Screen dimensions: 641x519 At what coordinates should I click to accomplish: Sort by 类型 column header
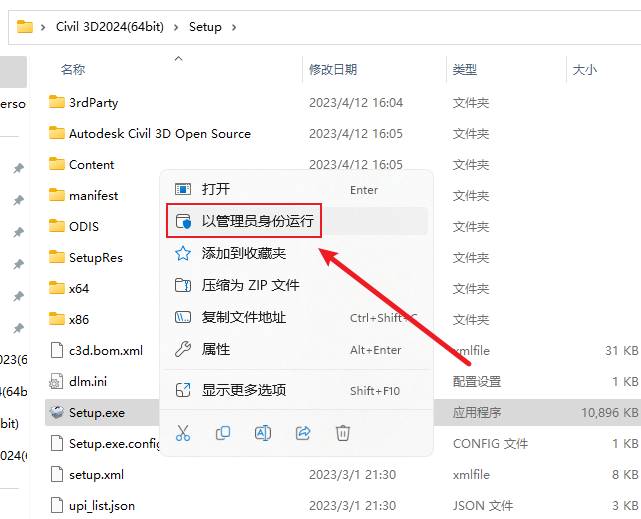[465, 69]
